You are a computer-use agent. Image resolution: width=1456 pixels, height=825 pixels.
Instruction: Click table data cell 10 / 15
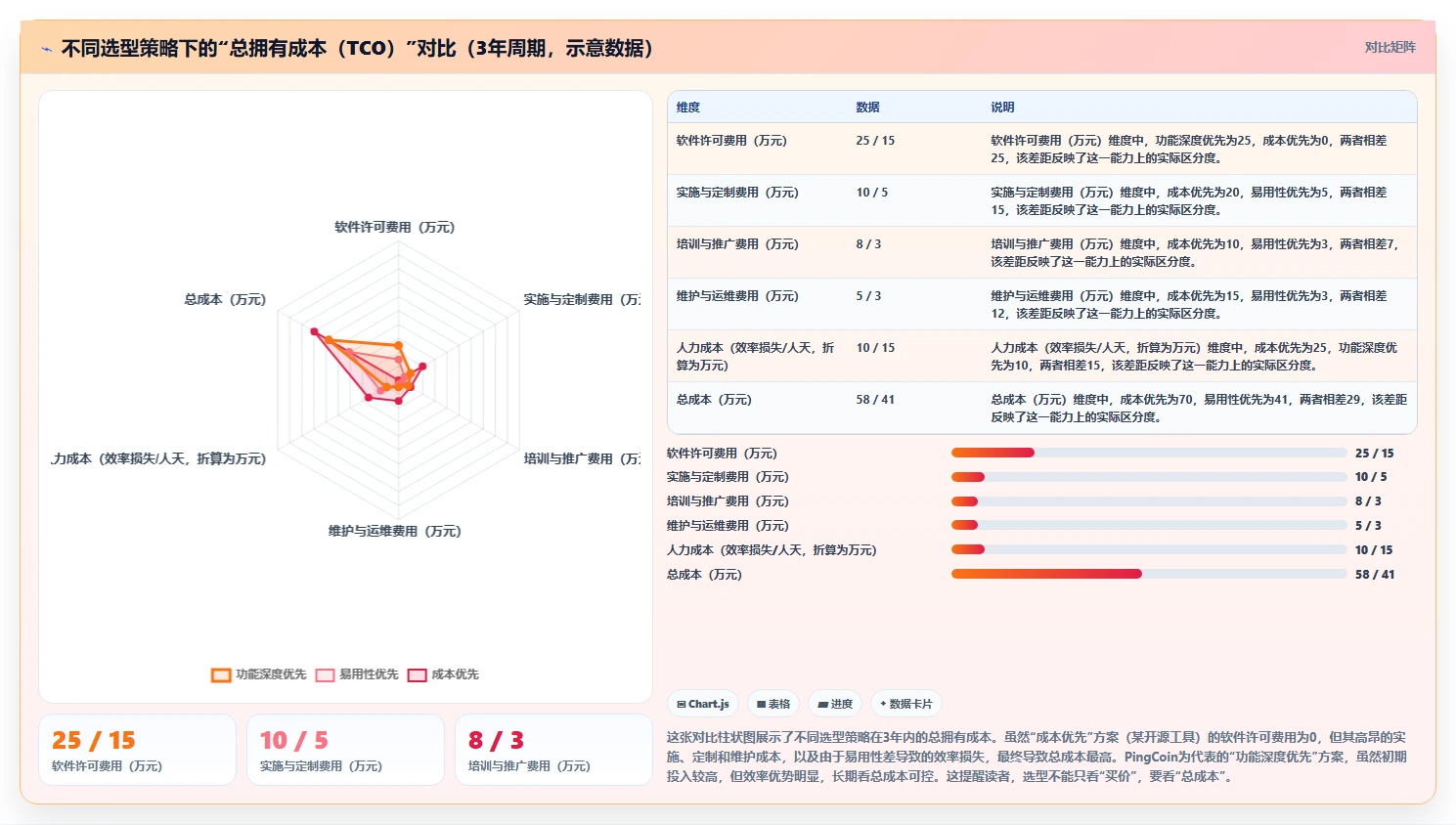click(x=875, y=348)
